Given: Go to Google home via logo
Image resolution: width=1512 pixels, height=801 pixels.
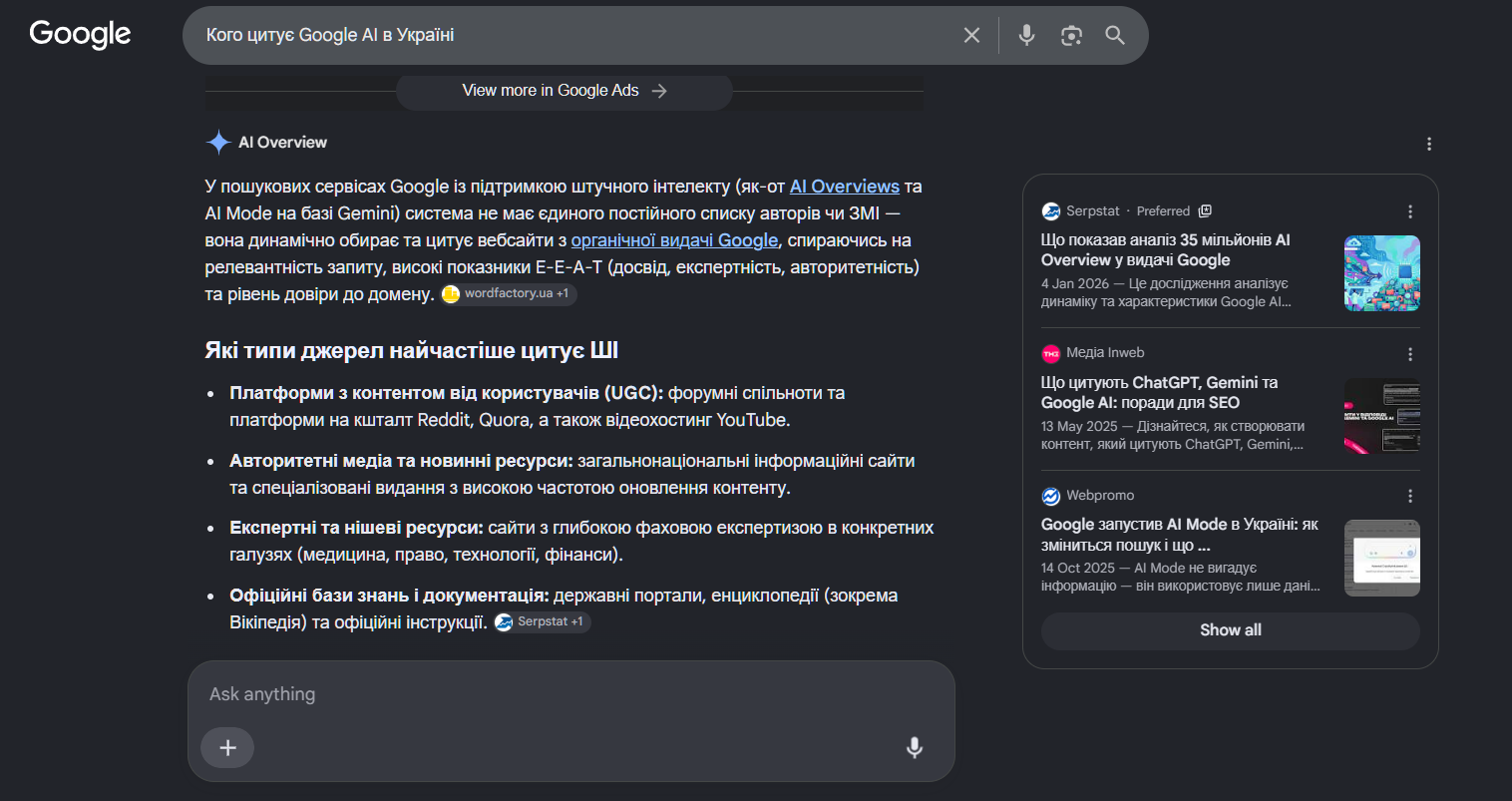Looking at the screenshot, I should [x=80, y=34].
